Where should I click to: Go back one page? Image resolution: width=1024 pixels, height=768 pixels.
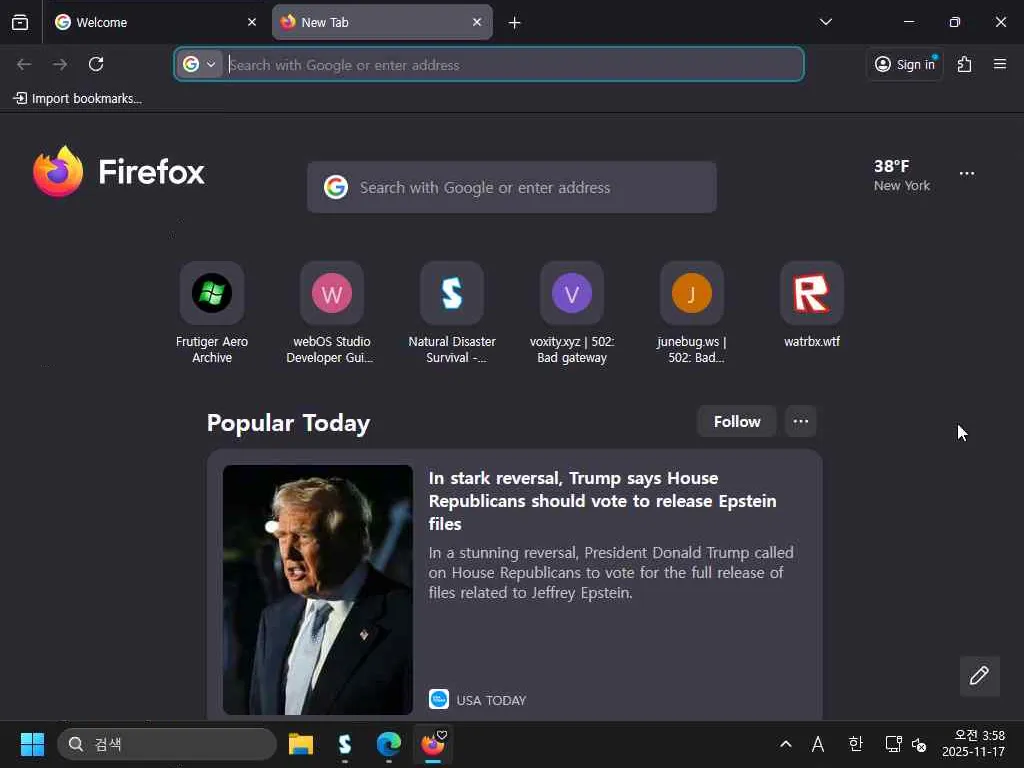[x=24, y=64]
